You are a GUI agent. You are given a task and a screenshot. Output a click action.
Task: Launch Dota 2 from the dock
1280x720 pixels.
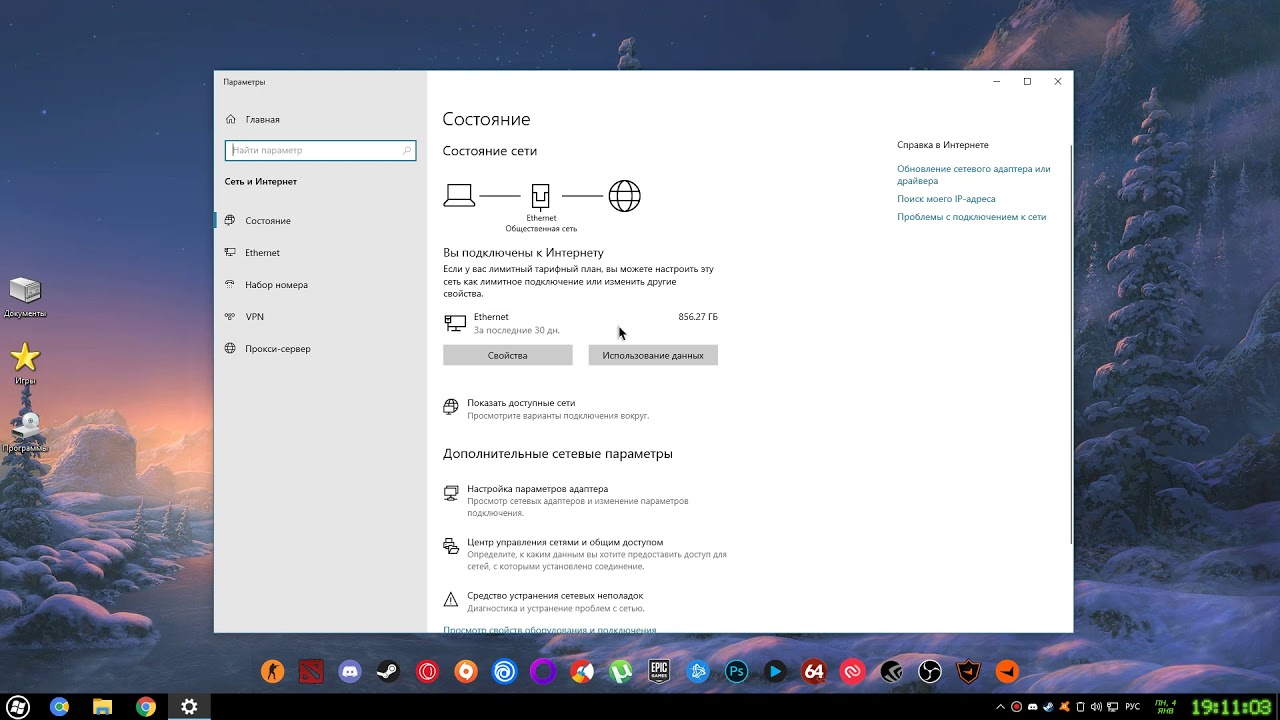point(311,671)
